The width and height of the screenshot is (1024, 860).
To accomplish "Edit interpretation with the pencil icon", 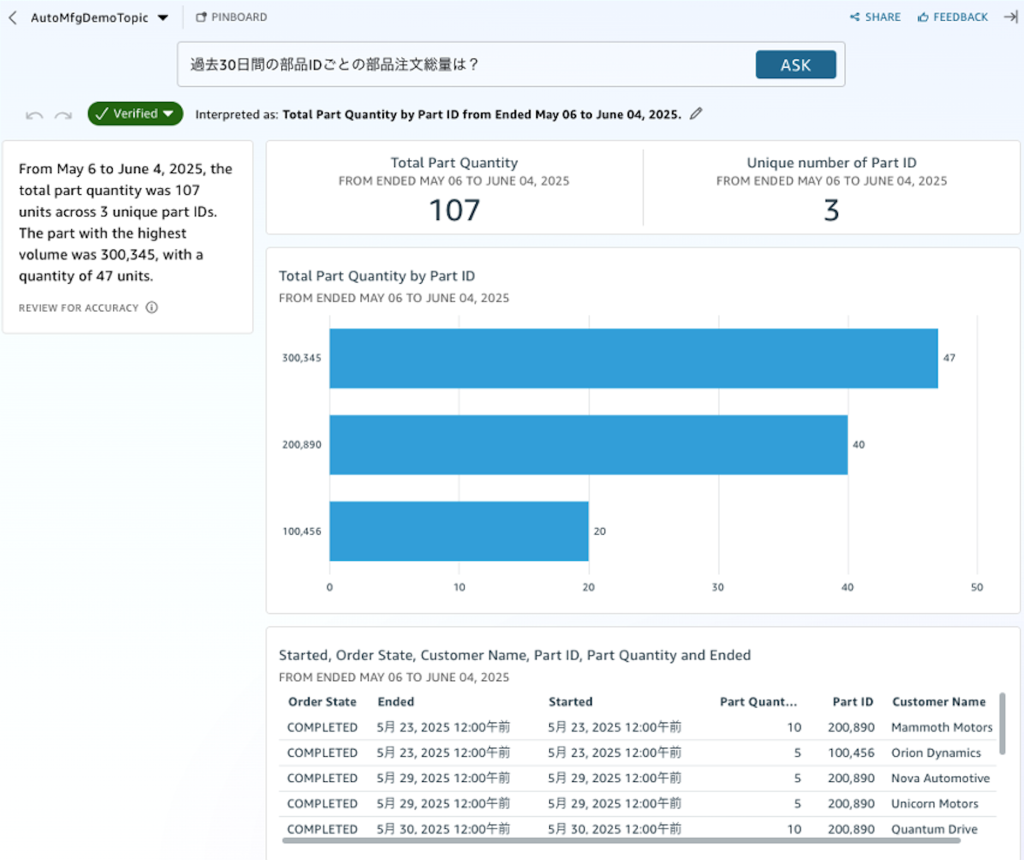I will click(696, 114).
